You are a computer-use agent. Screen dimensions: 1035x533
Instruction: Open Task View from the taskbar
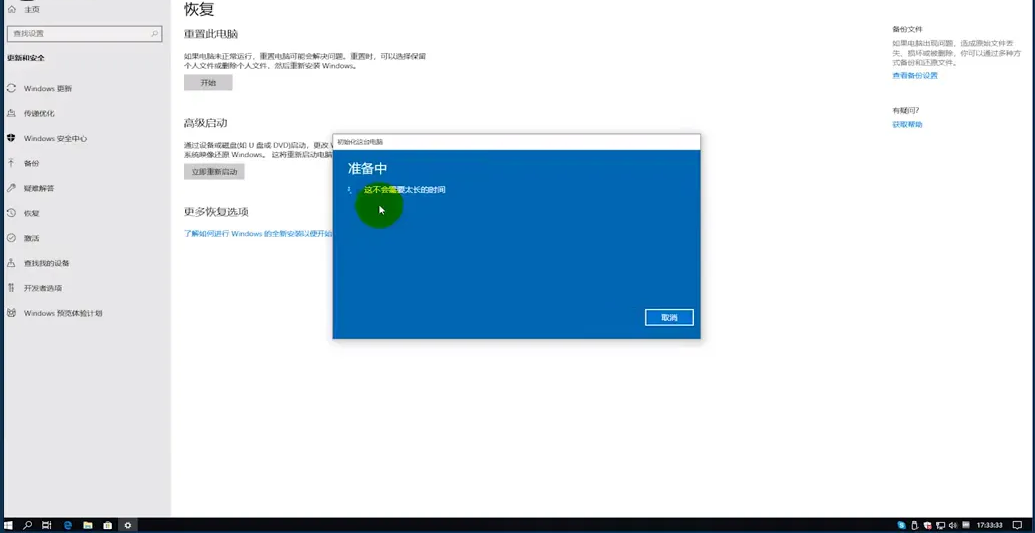(46, 526)
